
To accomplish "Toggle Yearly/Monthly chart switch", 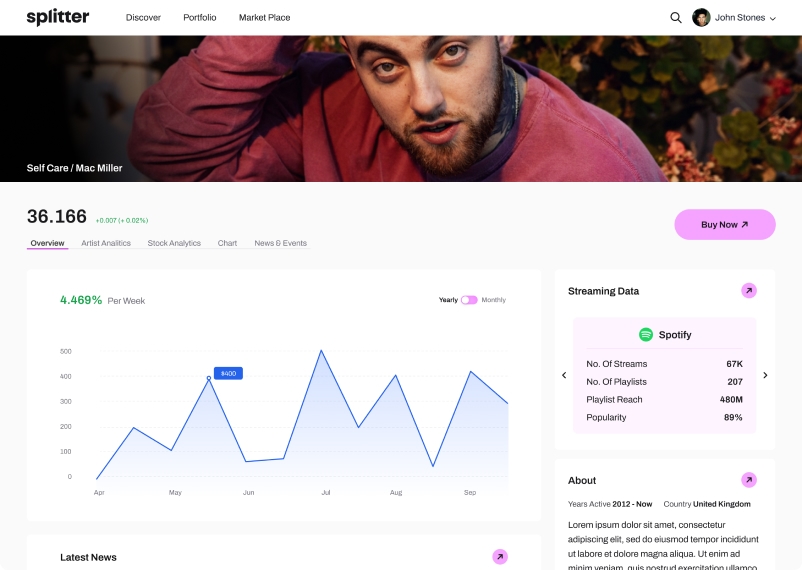I will coord(469,300).
